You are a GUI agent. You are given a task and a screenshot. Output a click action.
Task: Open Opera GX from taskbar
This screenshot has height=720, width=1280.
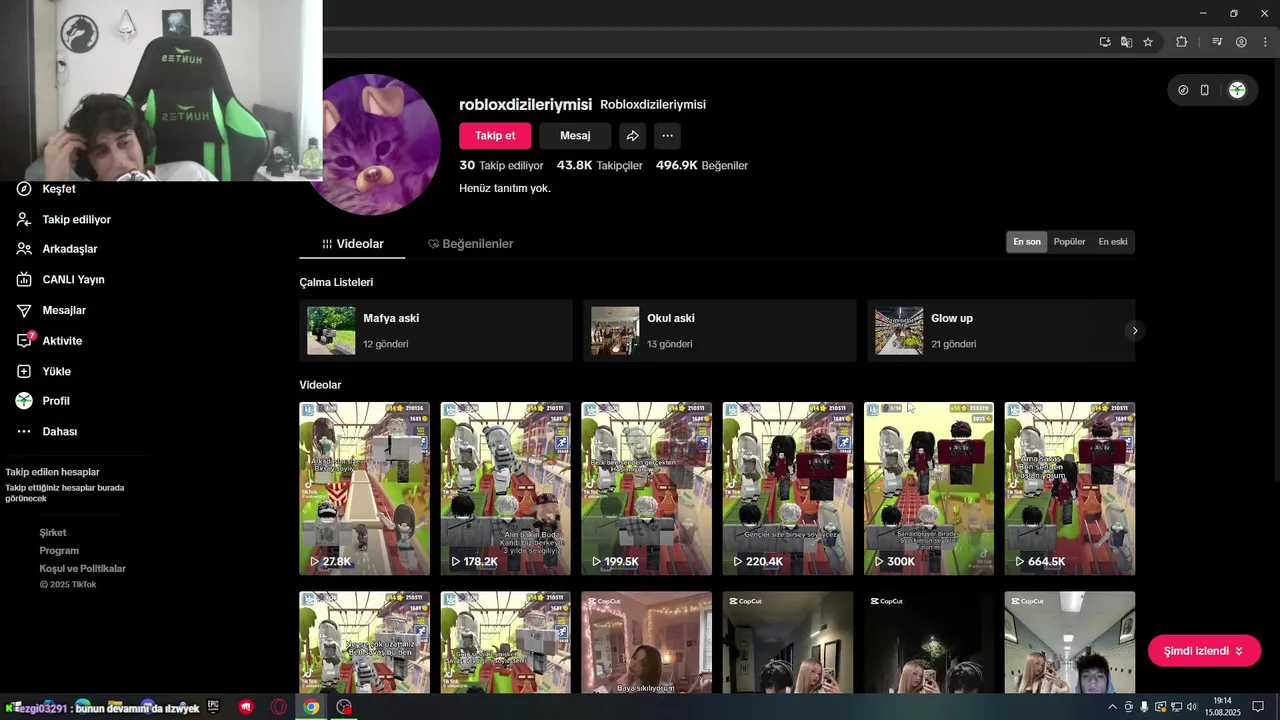click(x=278, y=707)
